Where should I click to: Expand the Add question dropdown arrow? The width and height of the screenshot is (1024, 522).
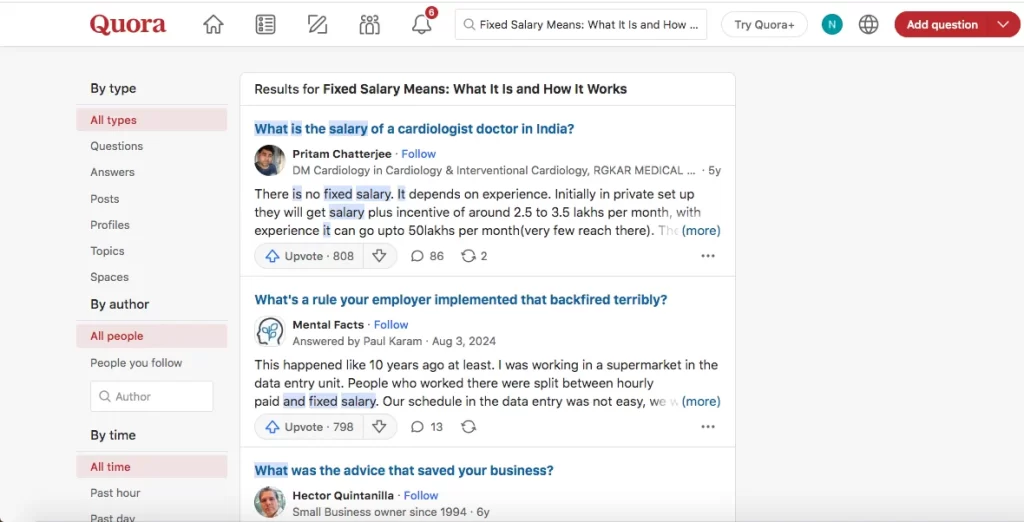(1004, 25)
